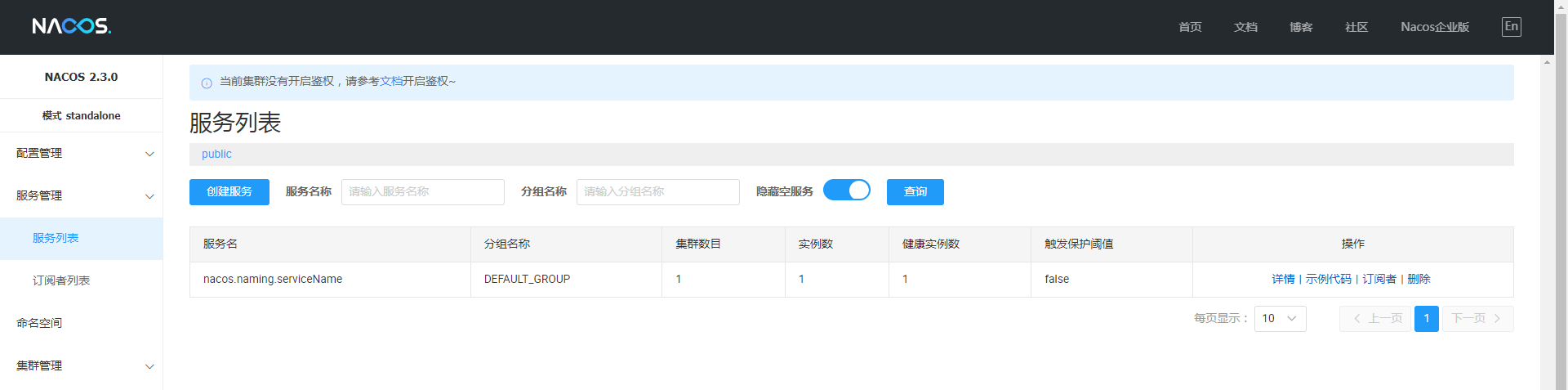Switch language with the En icon

pyautogui.click(x=1511, y=27)
